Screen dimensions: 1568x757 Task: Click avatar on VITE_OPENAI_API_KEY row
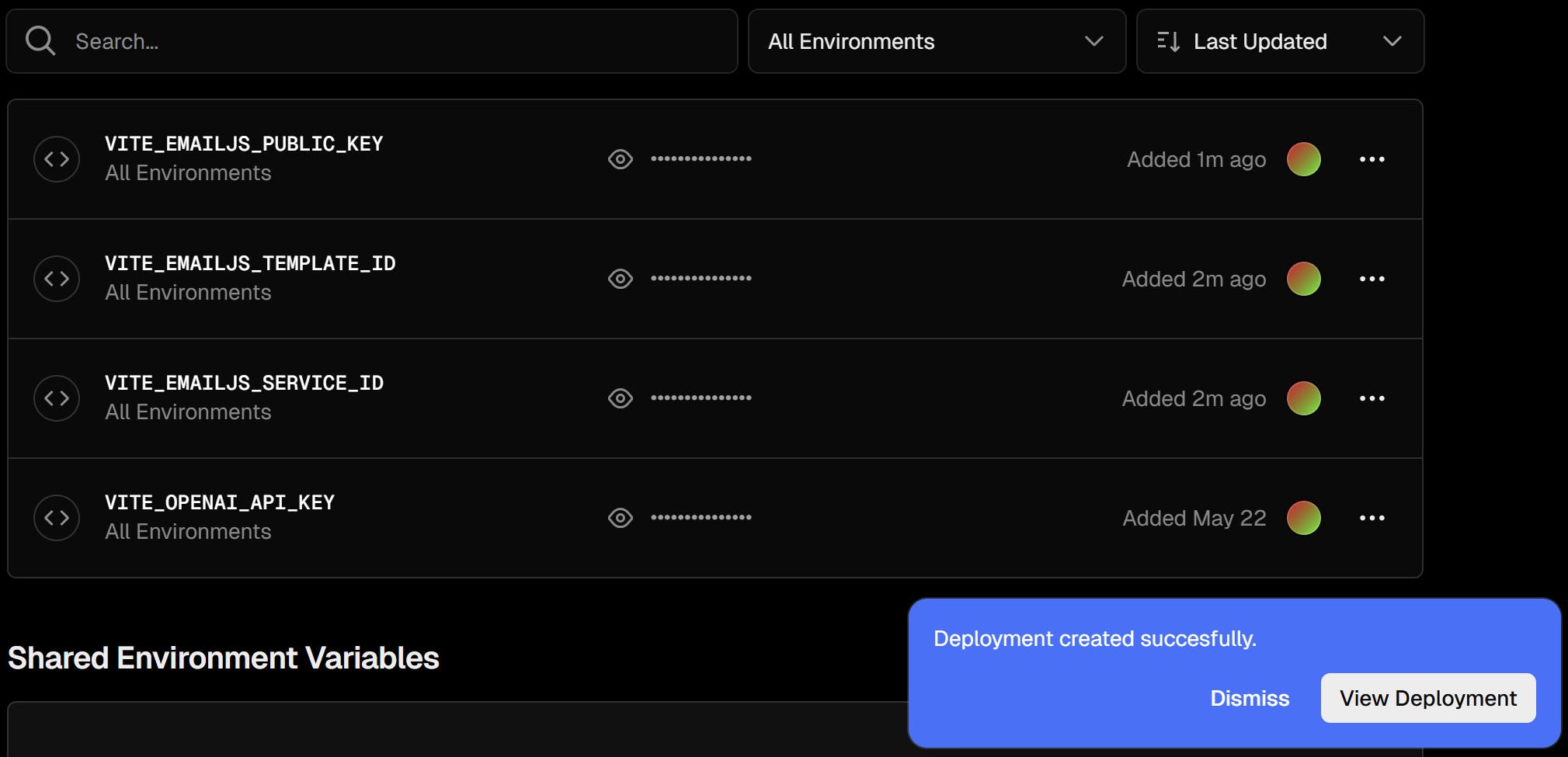1303,518
